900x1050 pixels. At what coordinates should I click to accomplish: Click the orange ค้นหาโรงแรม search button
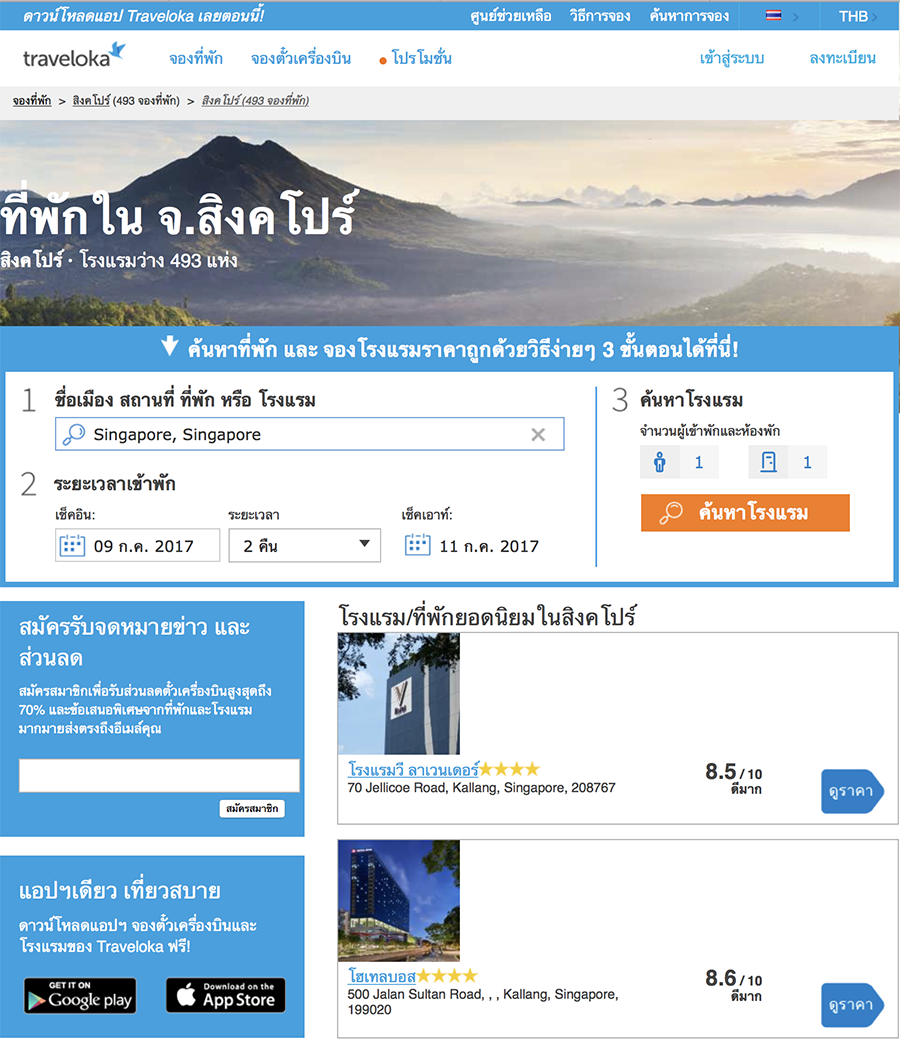click(745, 513)
